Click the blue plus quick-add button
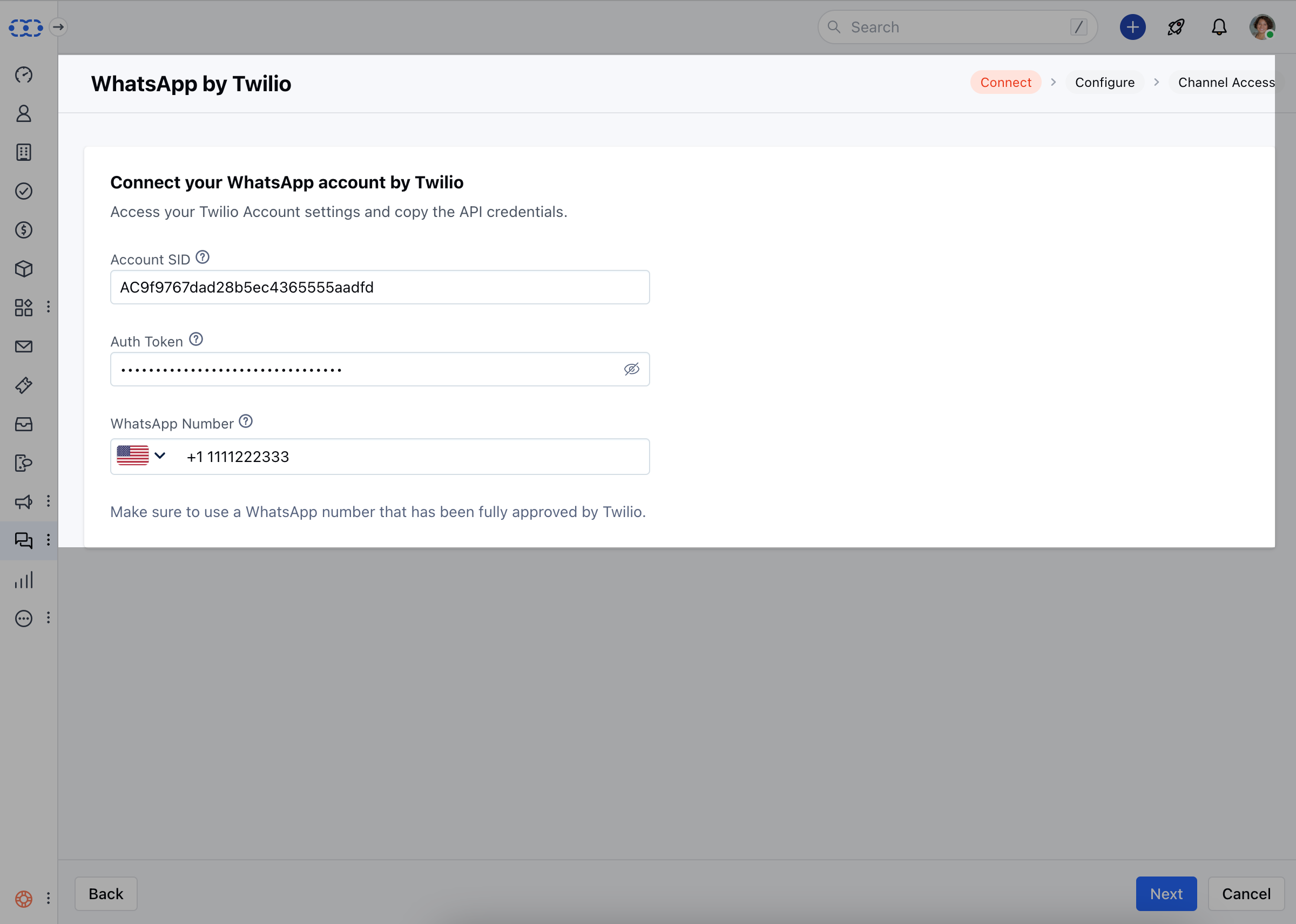 point(1132,28)
